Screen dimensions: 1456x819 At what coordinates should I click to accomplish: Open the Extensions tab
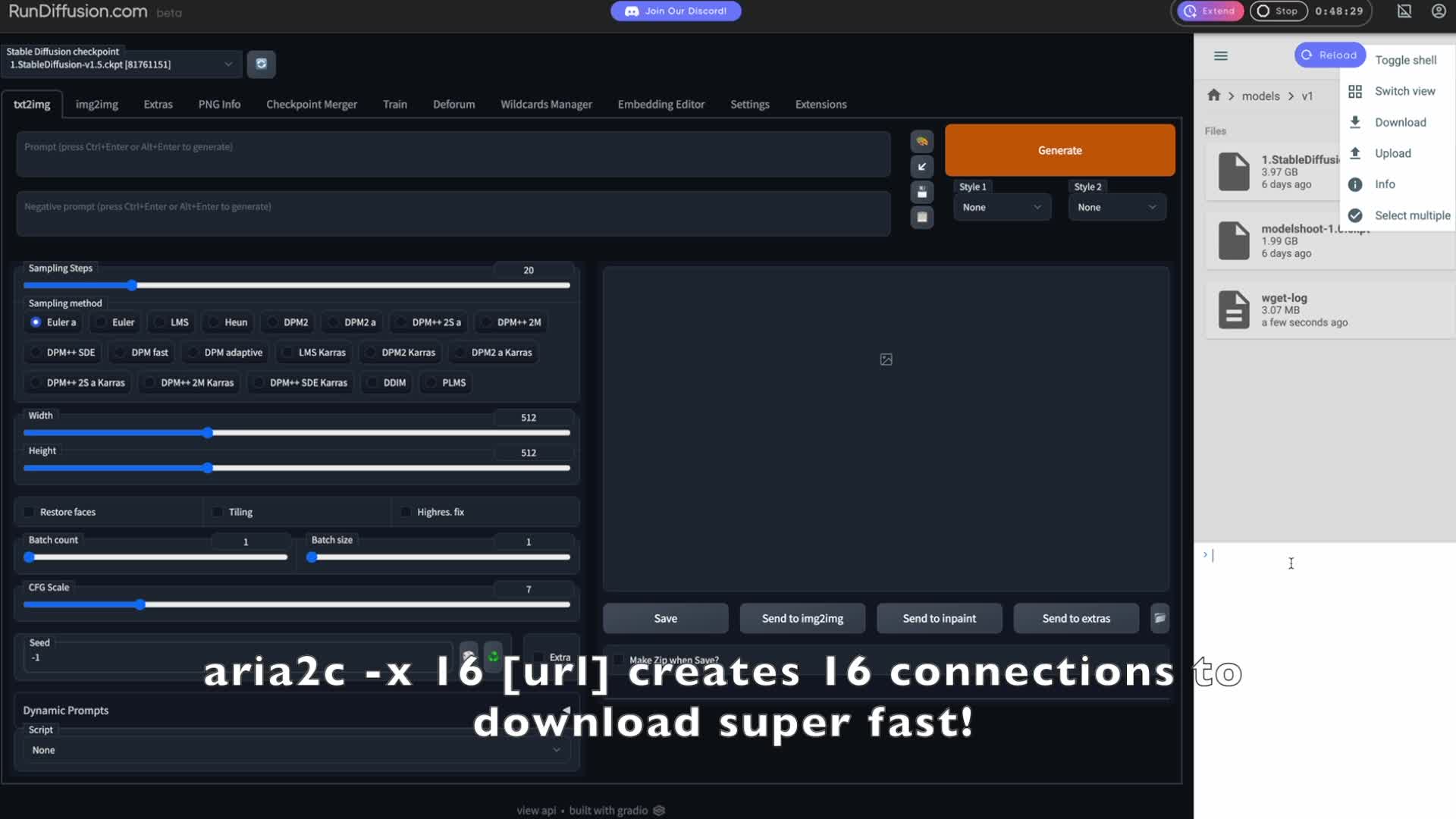point(821,105)
